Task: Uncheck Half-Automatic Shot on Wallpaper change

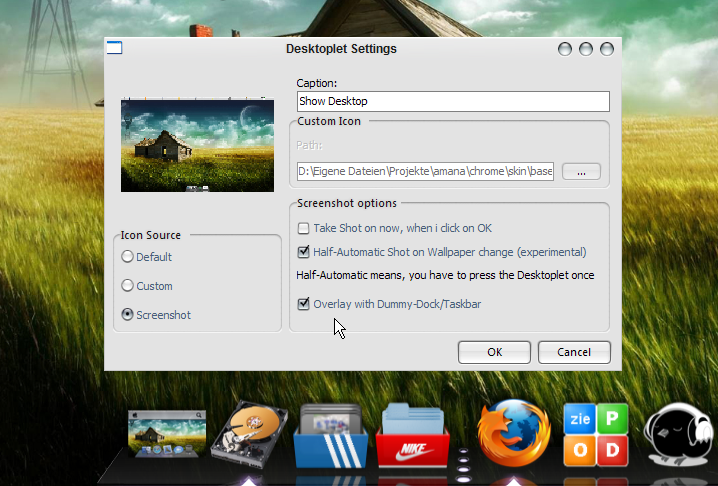Action: [304, 252]
